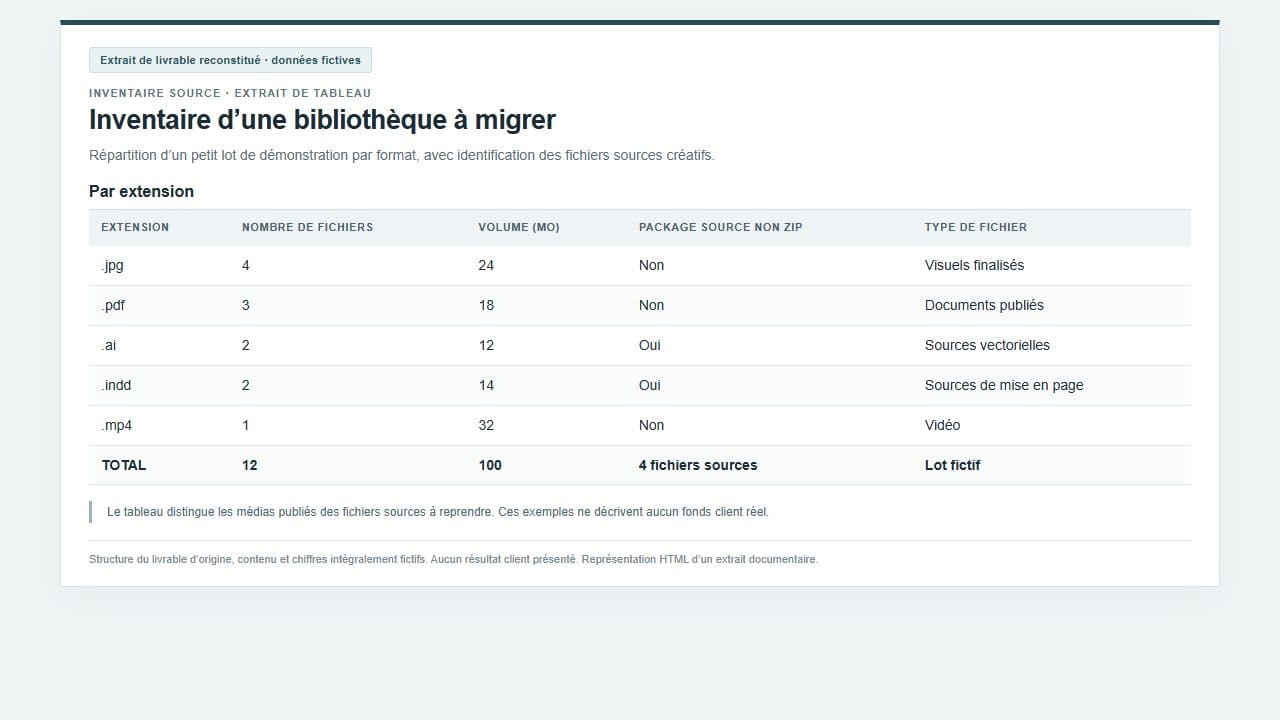Click file count '3' in .pdf row

coord(246,305)
